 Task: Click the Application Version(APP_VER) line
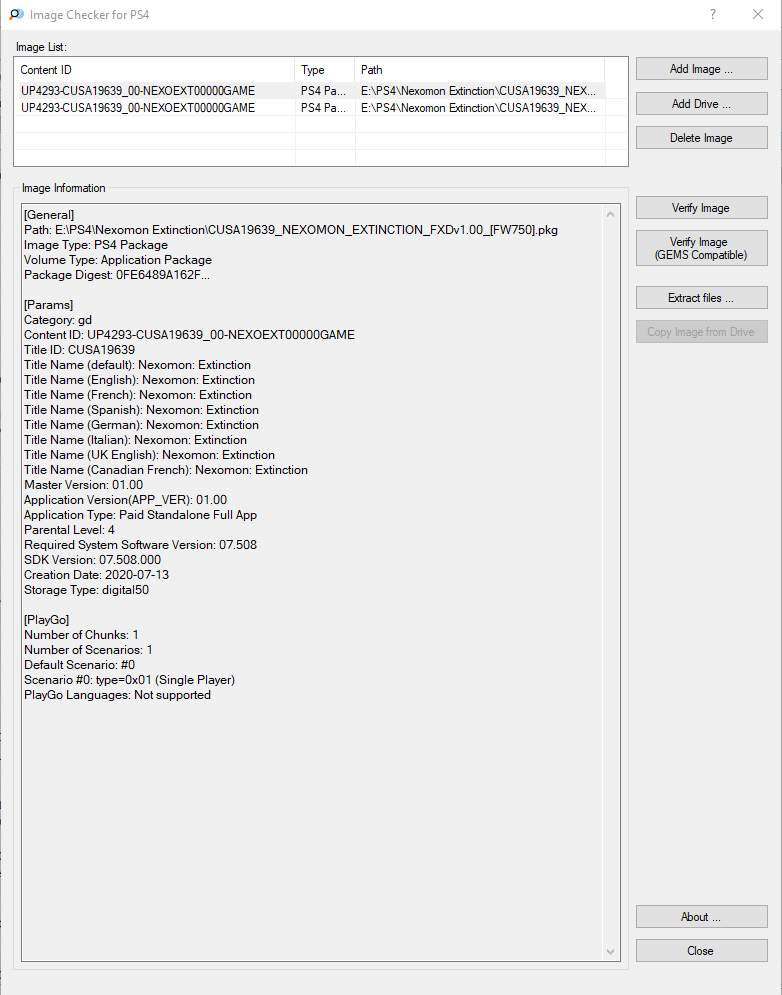click(125, 499)
